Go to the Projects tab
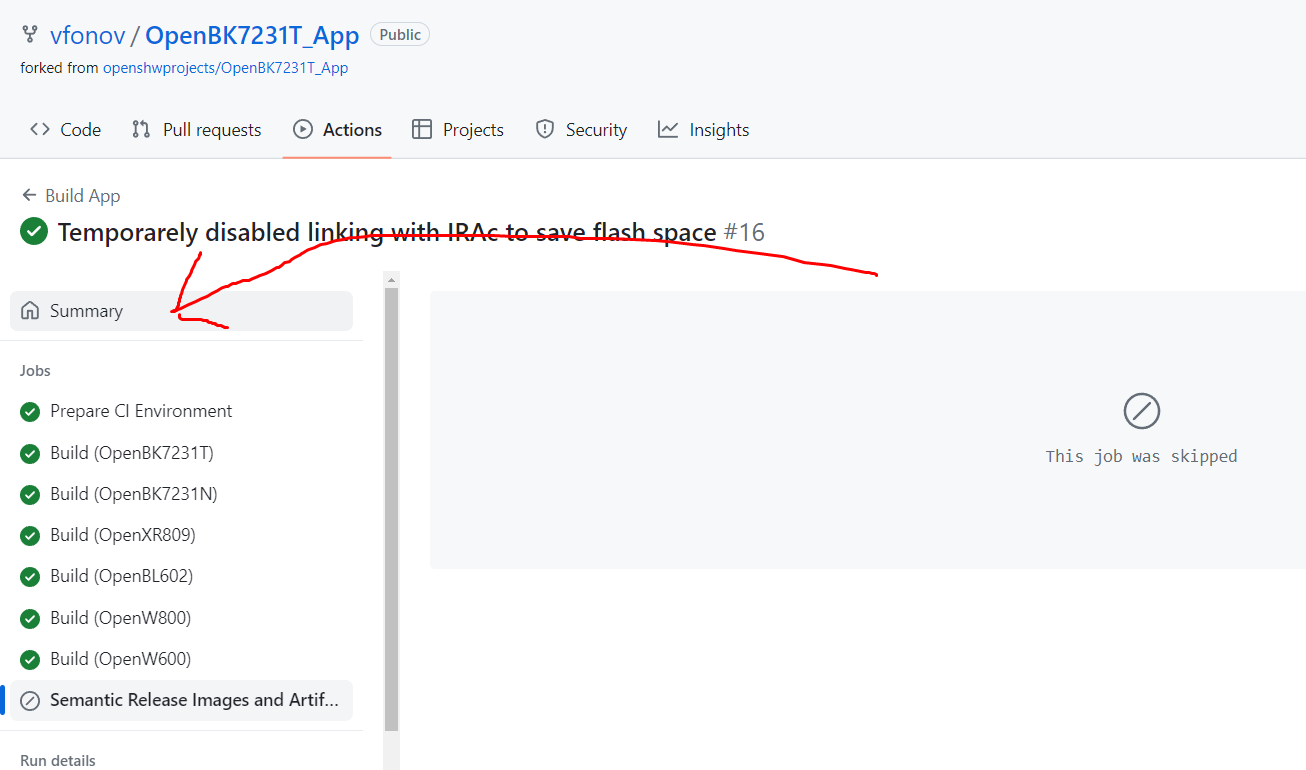The image size is (1306, 770). [x=458, y=130]
